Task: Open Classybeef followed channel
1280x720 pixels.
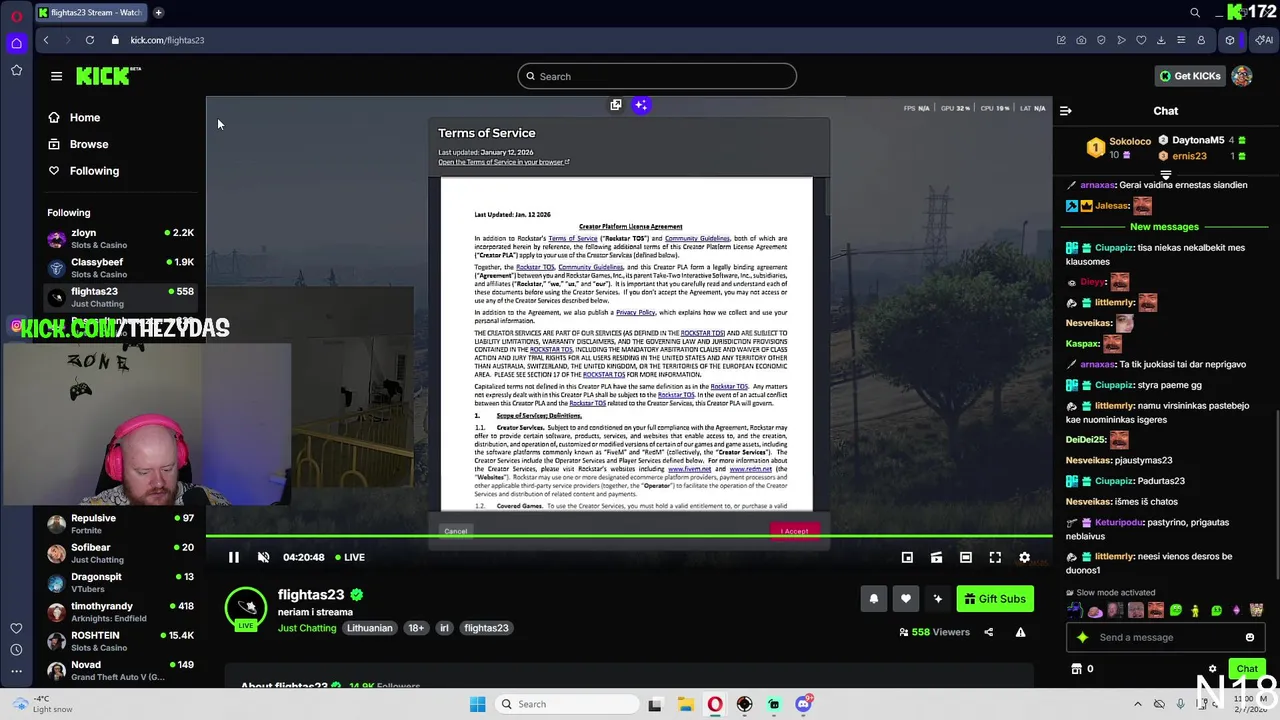Action: 120,267
